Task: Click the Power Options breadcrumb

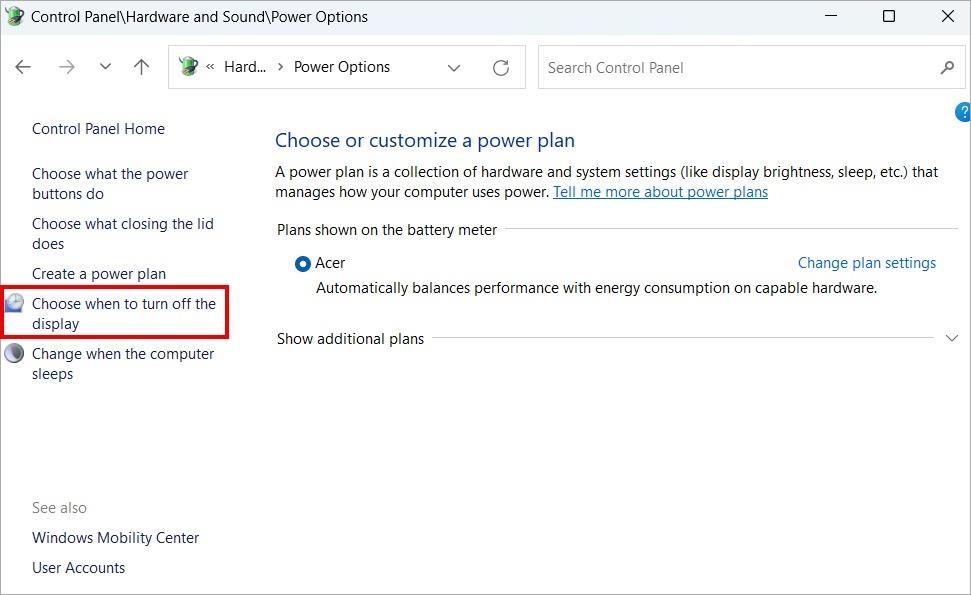Action: (x=342, y=67)
